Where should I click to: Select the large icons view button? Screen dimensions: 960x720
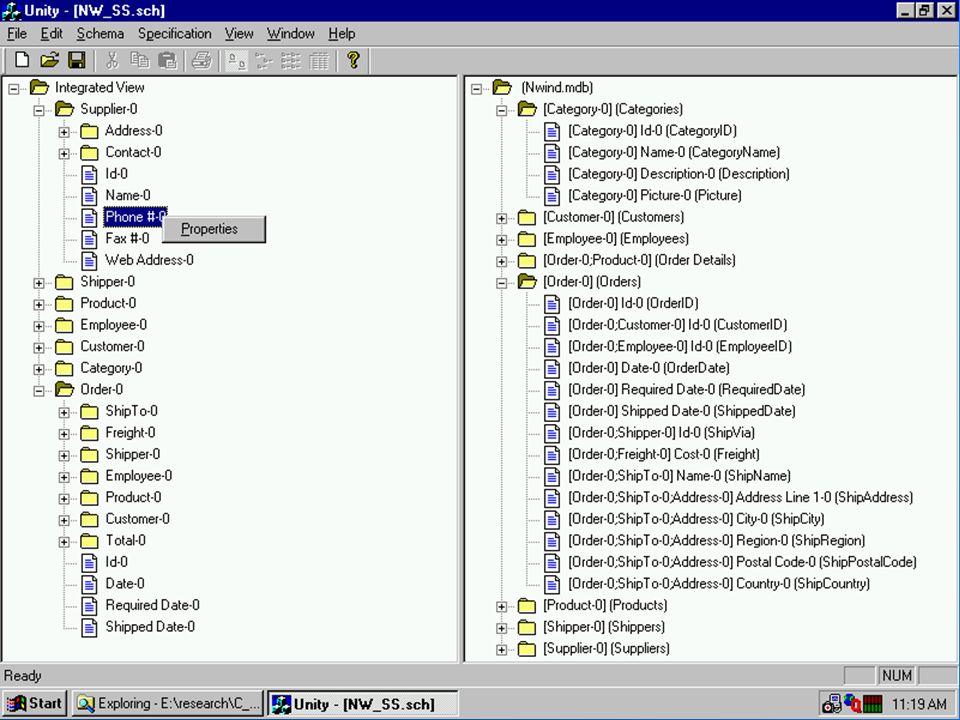(x=236, y=60)
